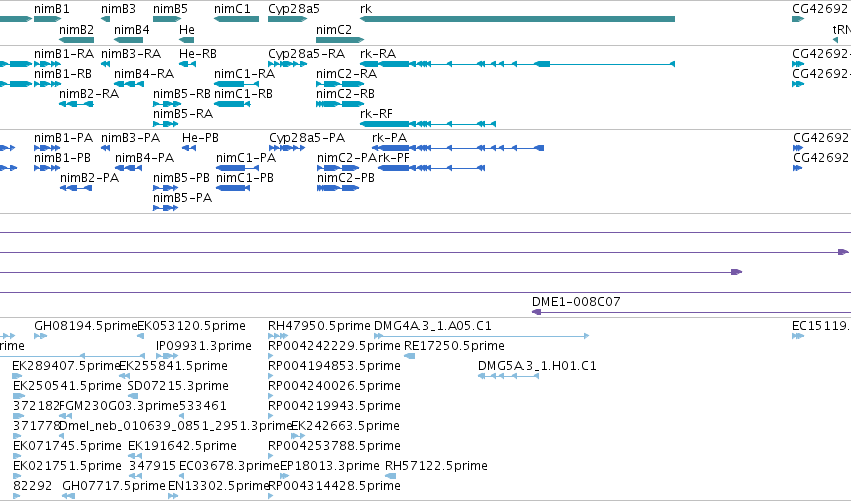This screenshot has width=851, height=501.
Task: Select EST GH08194.5prime
Action: tap(41, 336)
